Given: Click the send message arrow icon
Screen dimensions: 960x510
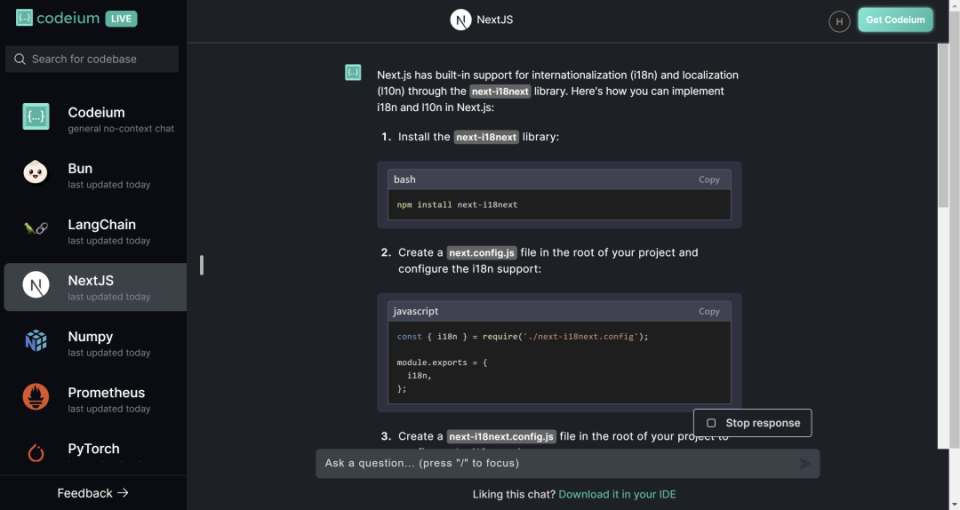Looking at the screenshot, I should coord(806,463).
